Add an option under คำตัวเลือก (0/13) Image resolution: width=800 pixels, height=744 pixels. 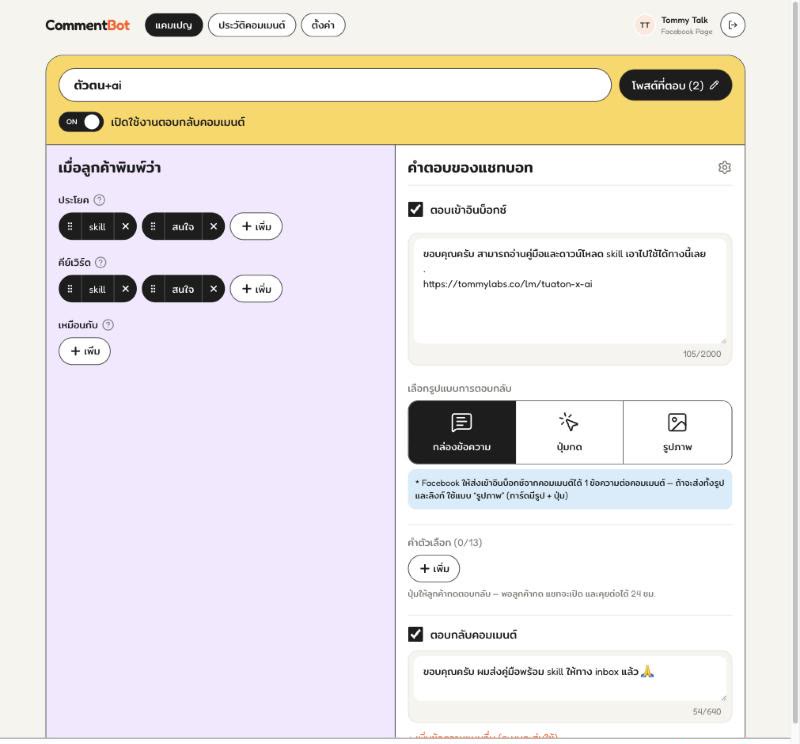pyautogui.click(x=434, y=568)
